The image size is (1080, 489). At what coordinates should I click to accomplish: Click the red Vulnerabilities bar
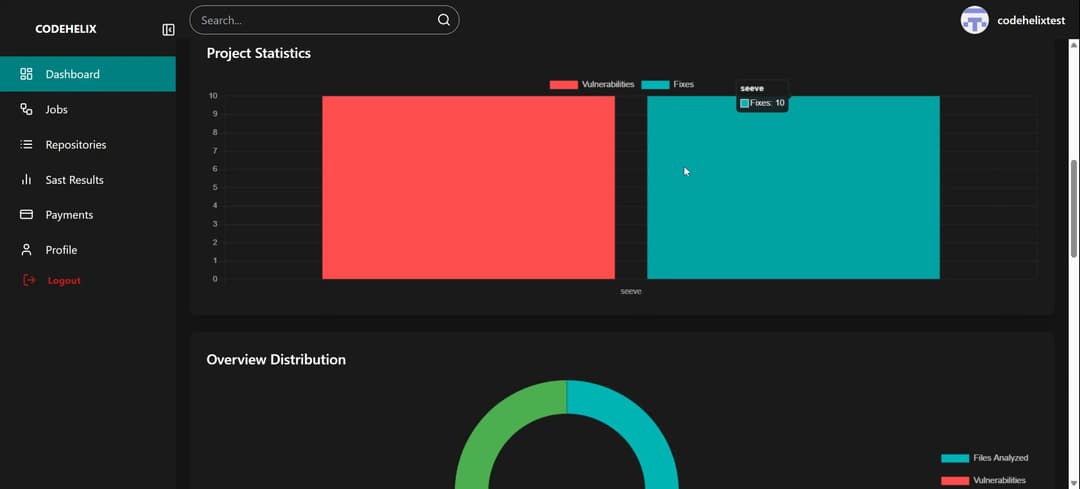pos(468,187)
